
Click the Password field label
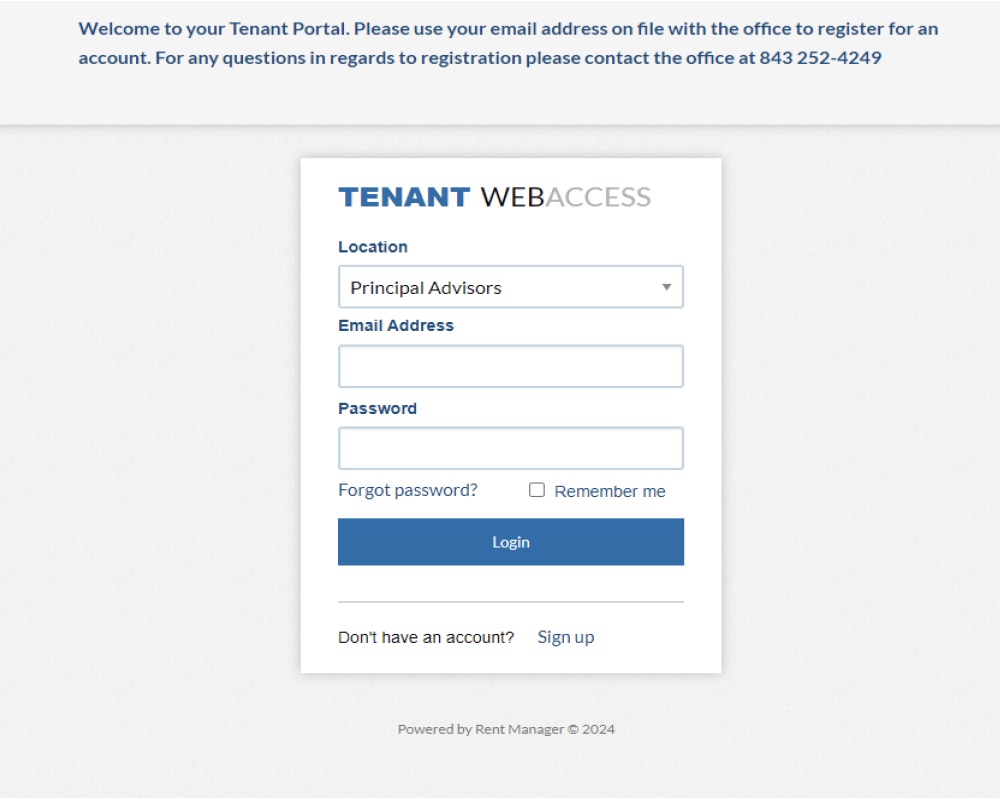coord(377,408)
